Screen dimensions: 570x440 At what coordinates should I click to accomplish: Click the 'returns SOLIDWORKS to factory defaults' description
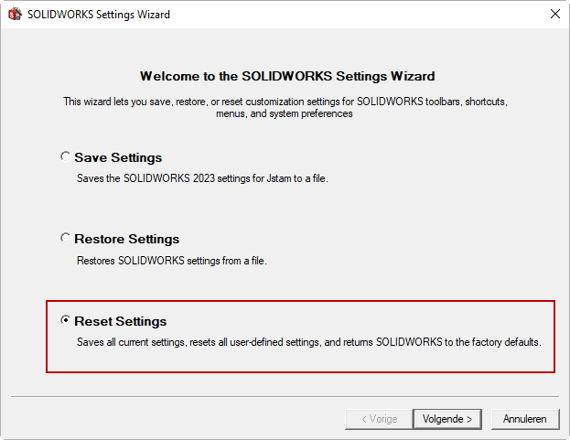[x=309, y=342]
